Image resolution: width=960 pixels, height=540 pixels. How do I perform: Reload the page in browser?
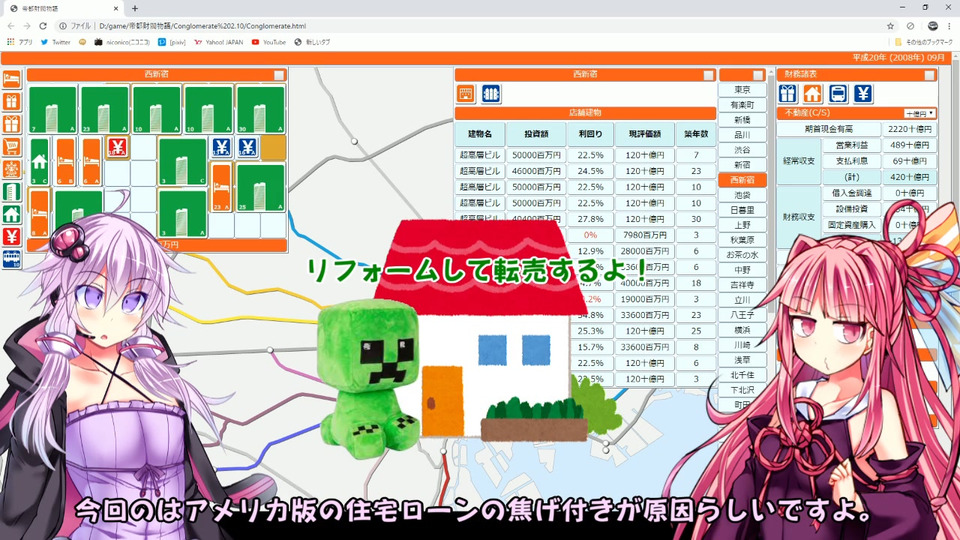43,26
